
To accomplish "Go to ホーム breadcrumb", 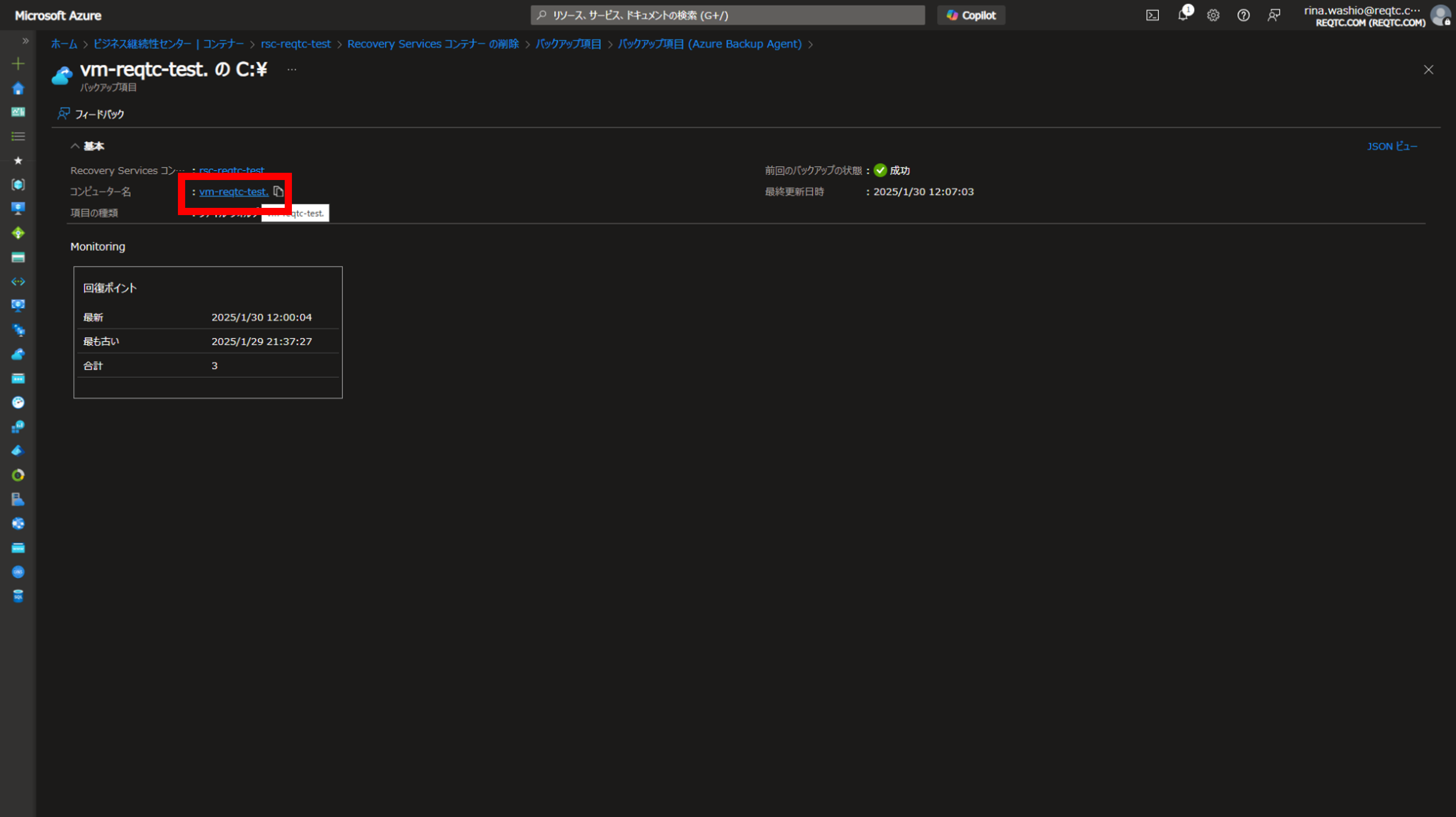I will pyautogui.click(x=64, y=44).
